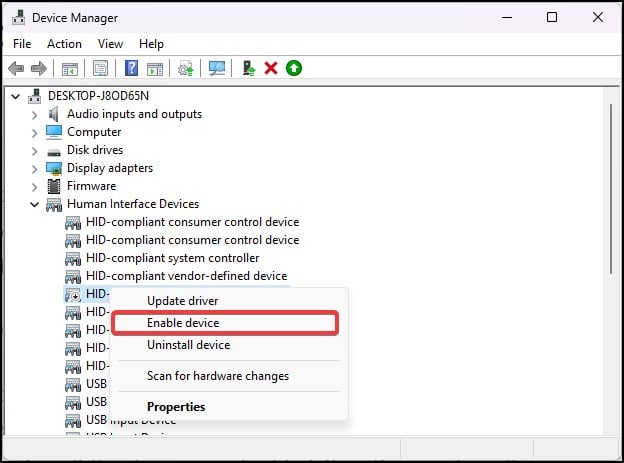Select the Disk drives label

(95, 150)
